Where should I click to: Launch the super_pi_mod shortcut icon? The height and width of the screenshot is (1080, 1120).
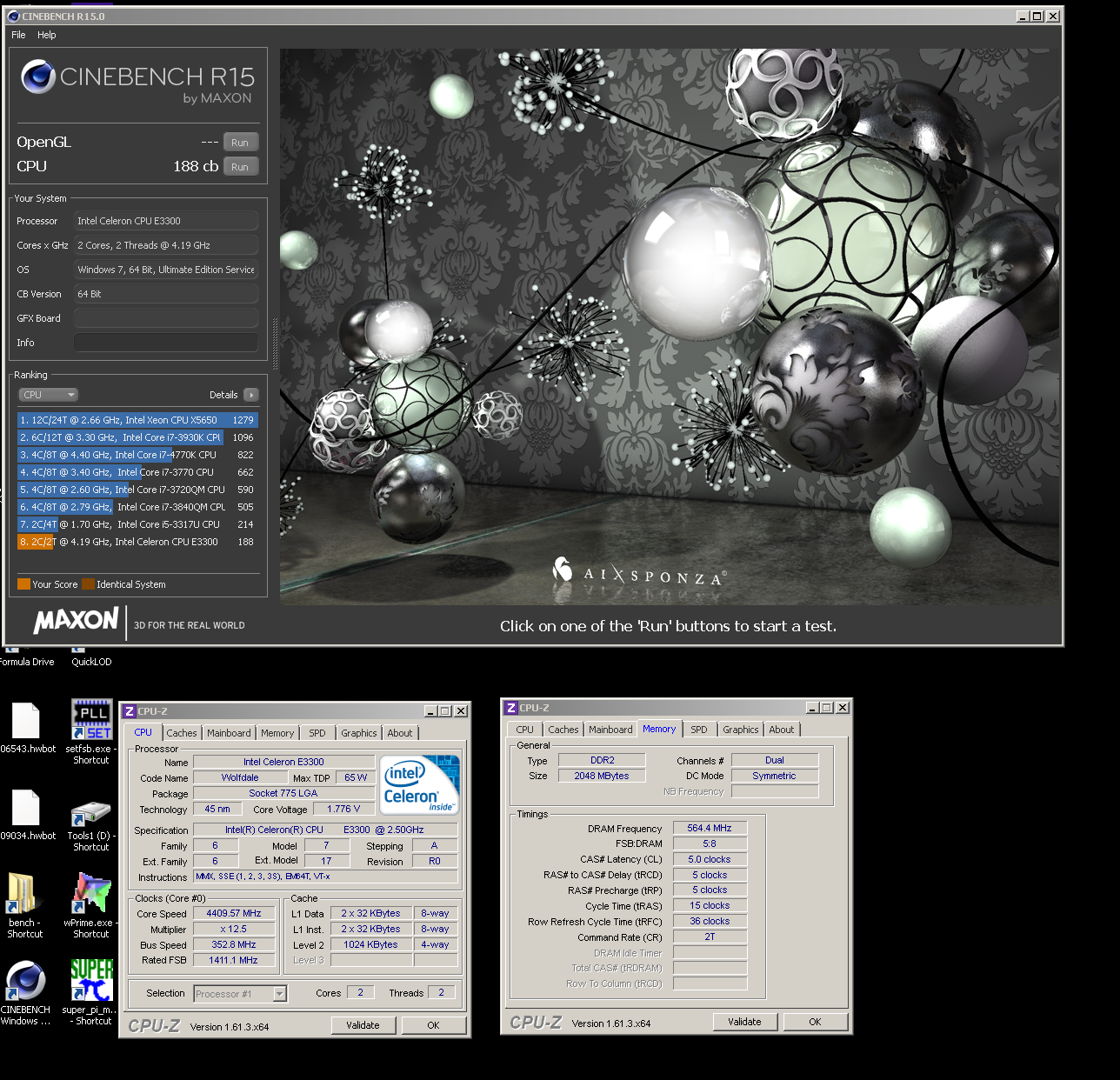(91, 981)
